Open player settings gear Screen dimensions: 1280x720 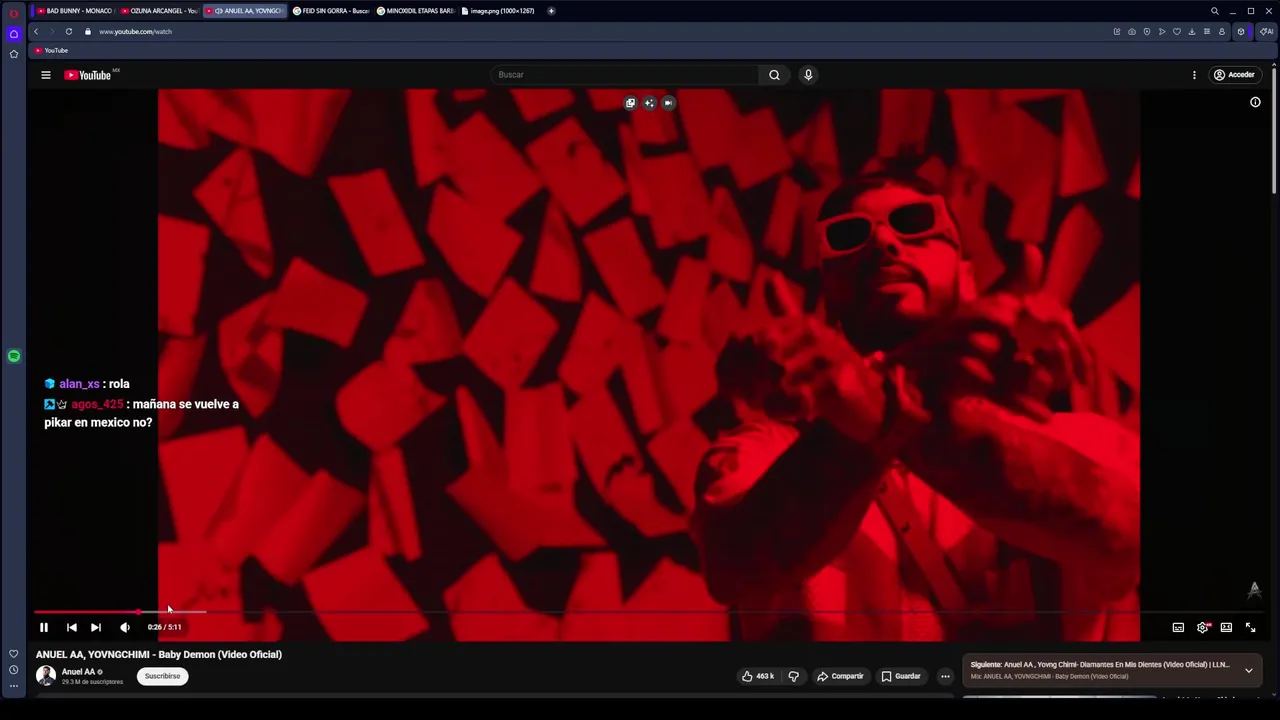point(1203,627)
